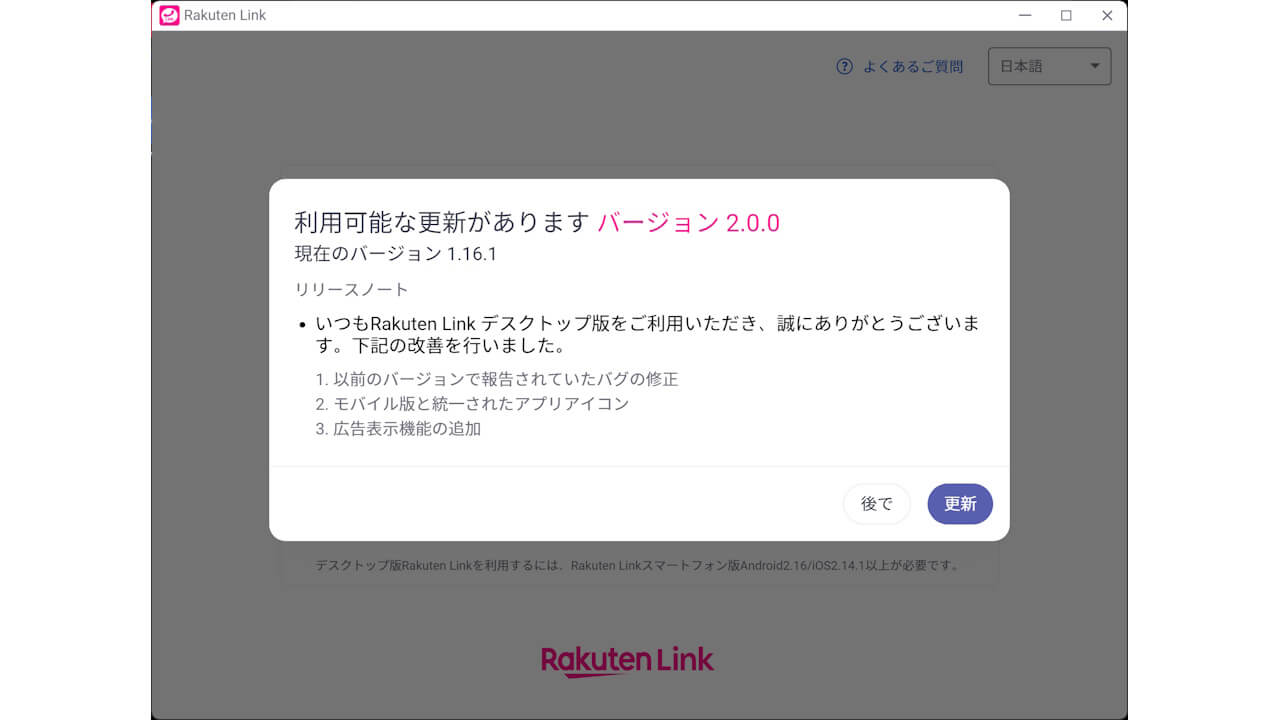
Task: Close the Rakuten Link window
Action: pyautogui.click(x=1107, y=15)
